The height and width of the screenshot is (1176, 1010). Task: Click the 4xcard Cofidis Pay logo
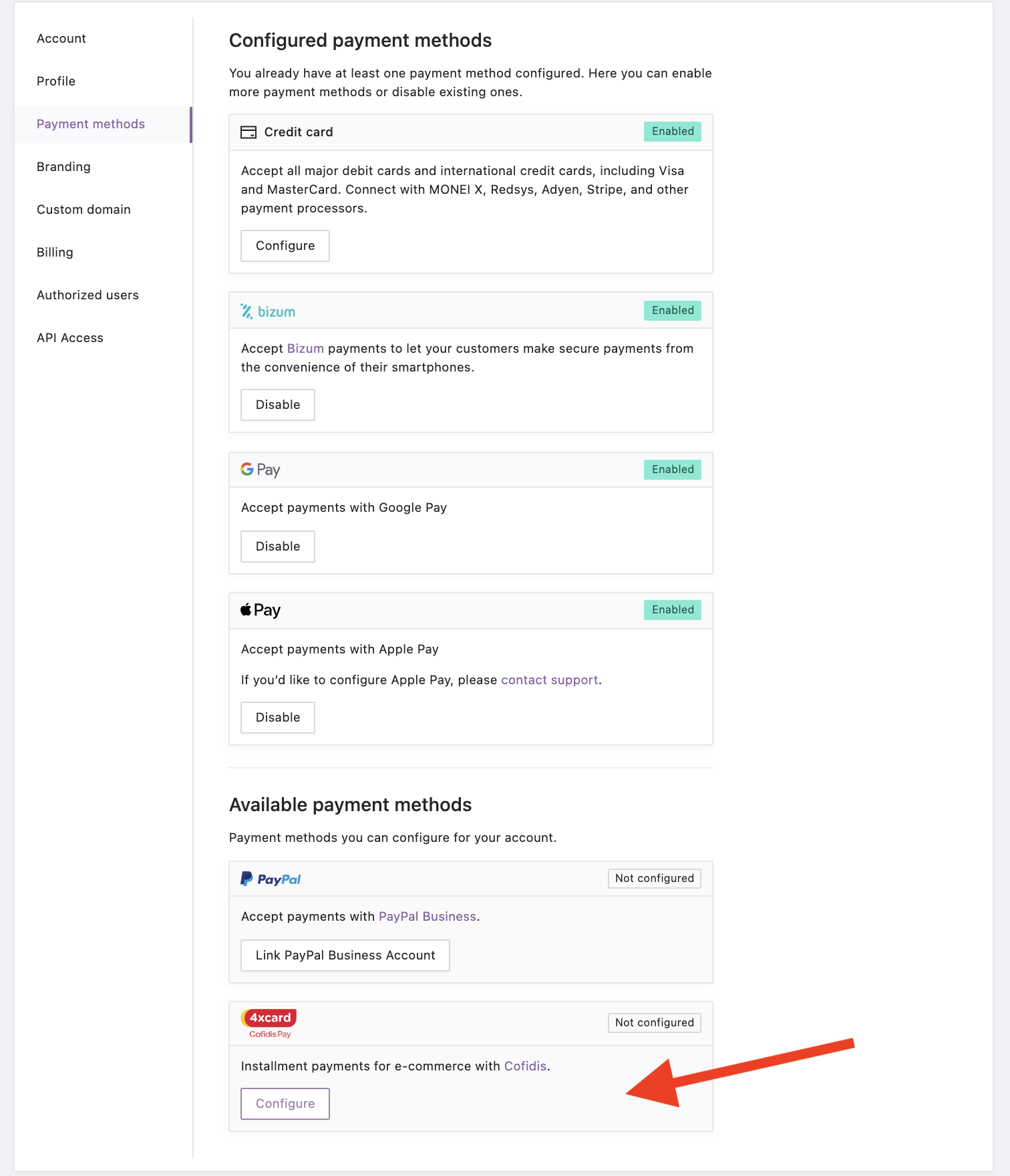click(x=269, y=1024)
